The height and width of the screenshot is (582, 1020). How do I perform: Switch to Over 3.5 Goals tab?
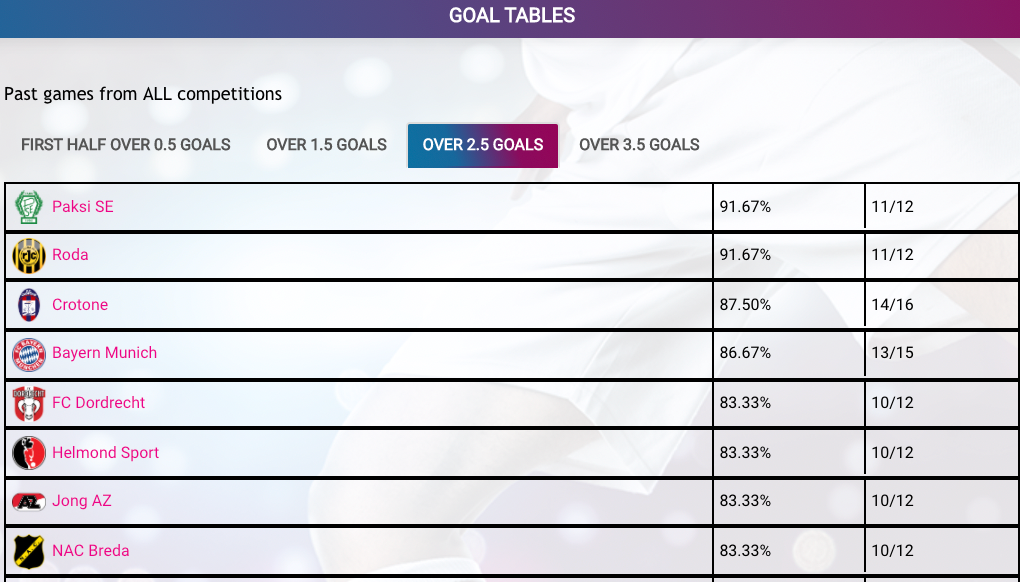(639, 144)
